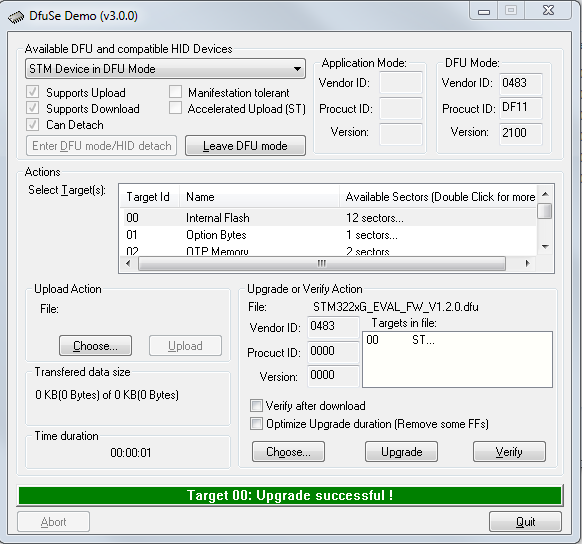Click the DfuSe Demo chip icon in title bar
This screenshot has width=582, height=544.
point(16,17)
